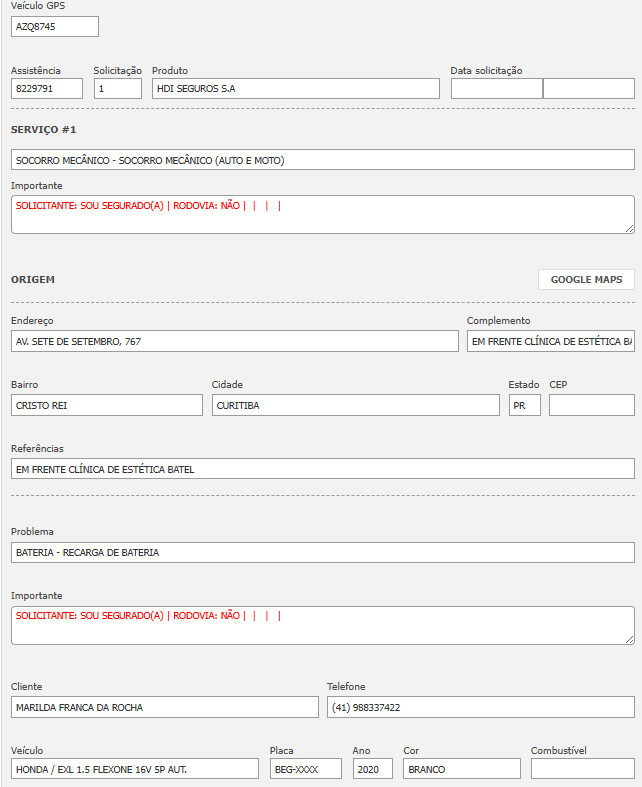This screenshot has height=787, width=642.
Task: Focus the empty Combustível field
Action: (582, 769)
